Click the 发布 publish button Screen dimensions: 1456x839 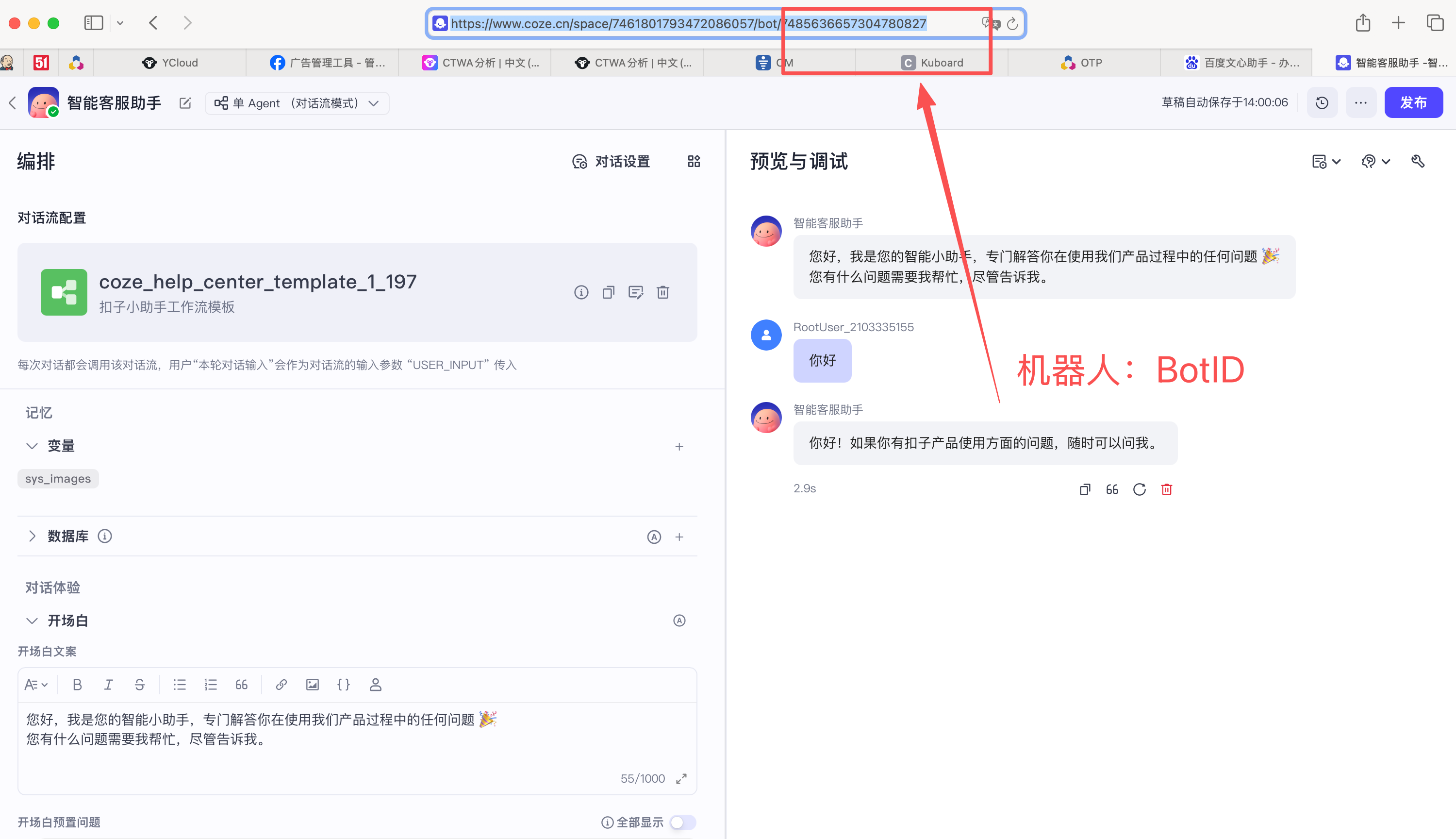tap(1413, 102)
